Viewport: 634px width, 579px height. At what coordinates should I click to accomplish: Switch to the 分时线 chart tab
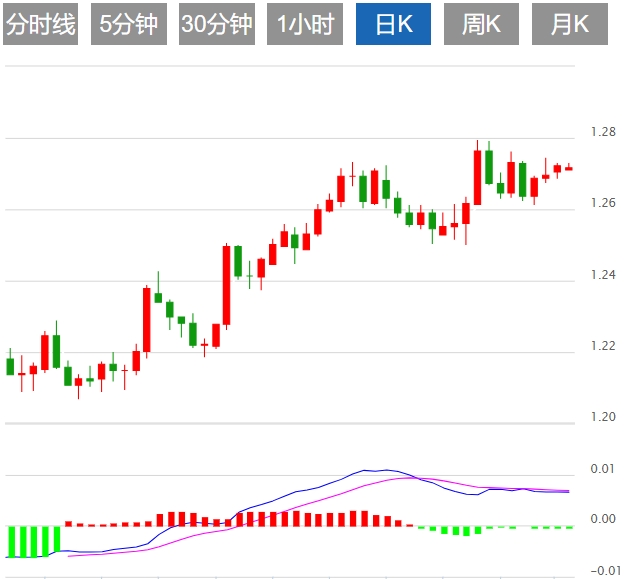click(x=40, y=24)
